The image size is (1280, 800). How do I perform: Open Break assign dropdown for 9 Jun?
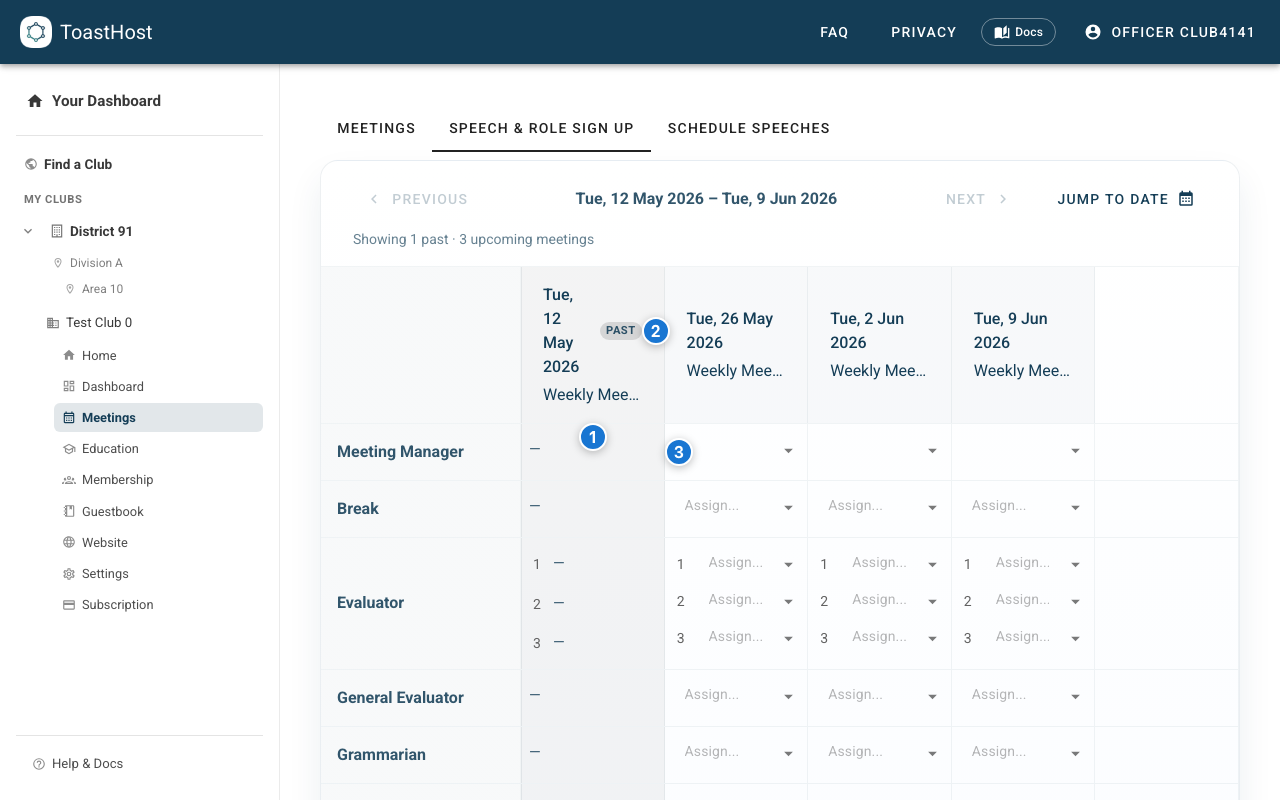click(x=1023, y=507)
